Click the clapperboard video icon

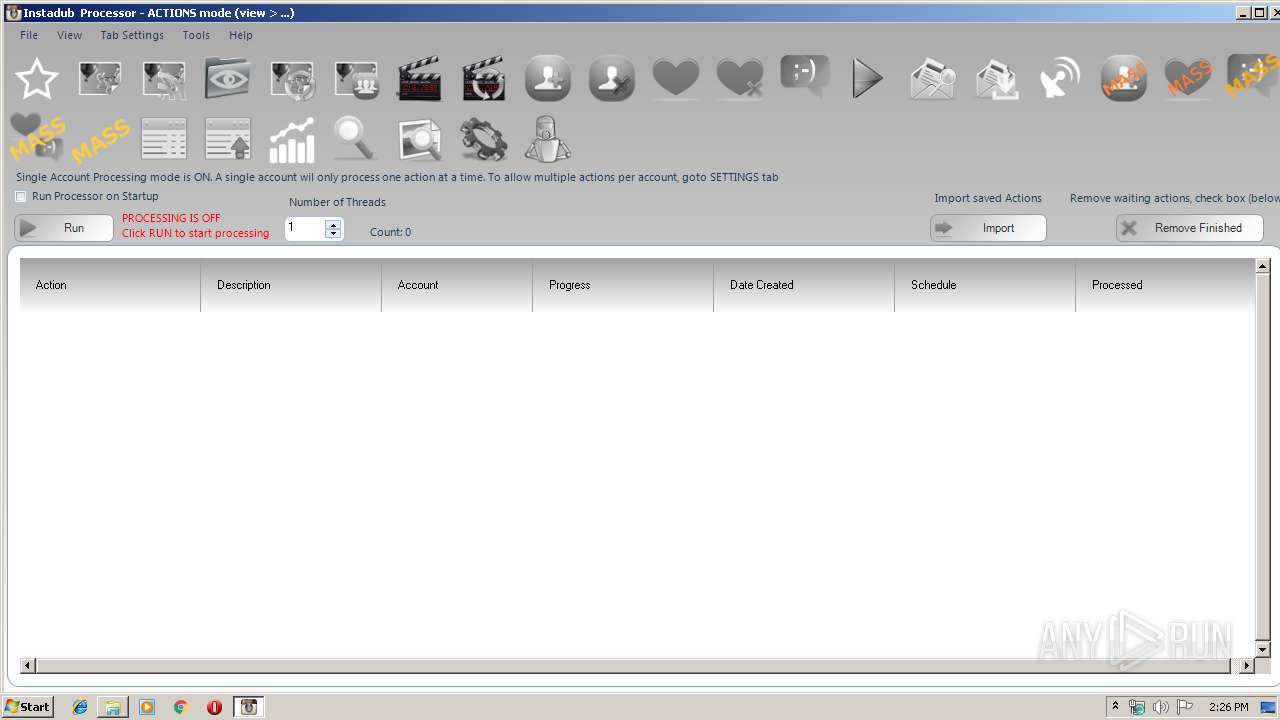420,78
